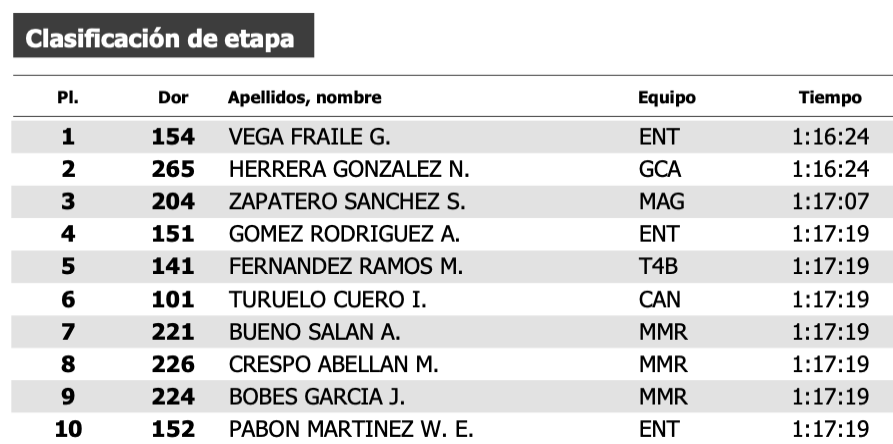
Task: Click on ZAPATERO SANCHEZ S. name
Action: pos(347,201)
